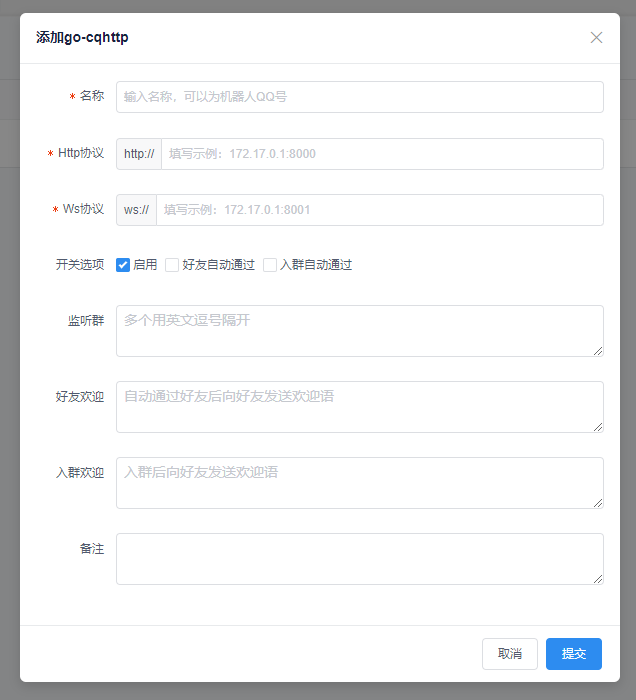Image resolution: width=636 pixels, height=700 pixels.
Task: Click the 名称 input field
Action: 360,97
